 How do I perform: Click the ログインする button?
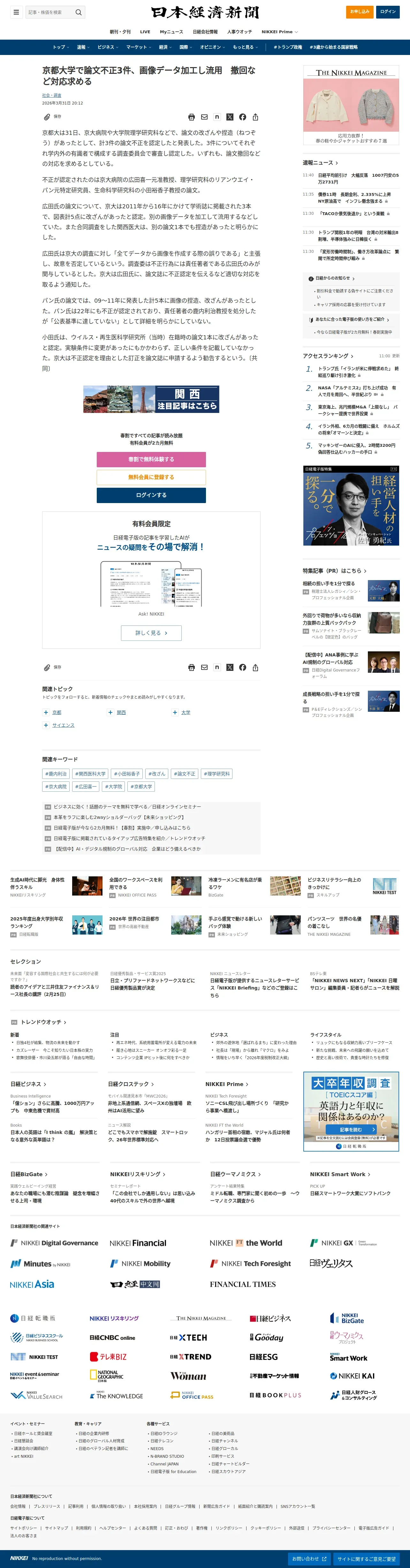pos(151,495)
